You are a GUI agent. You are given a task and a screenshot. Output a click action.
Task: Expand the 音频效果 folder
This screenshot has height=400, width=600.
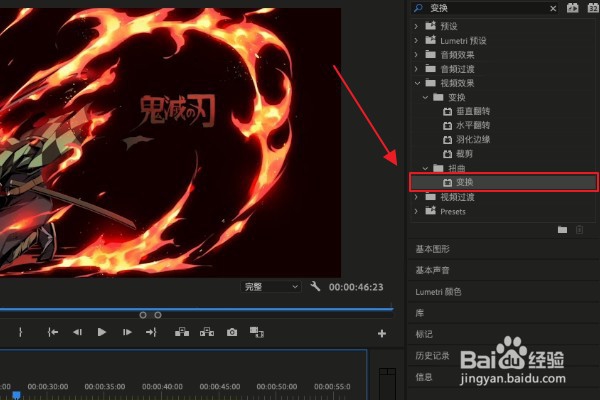tap(416, 55)
